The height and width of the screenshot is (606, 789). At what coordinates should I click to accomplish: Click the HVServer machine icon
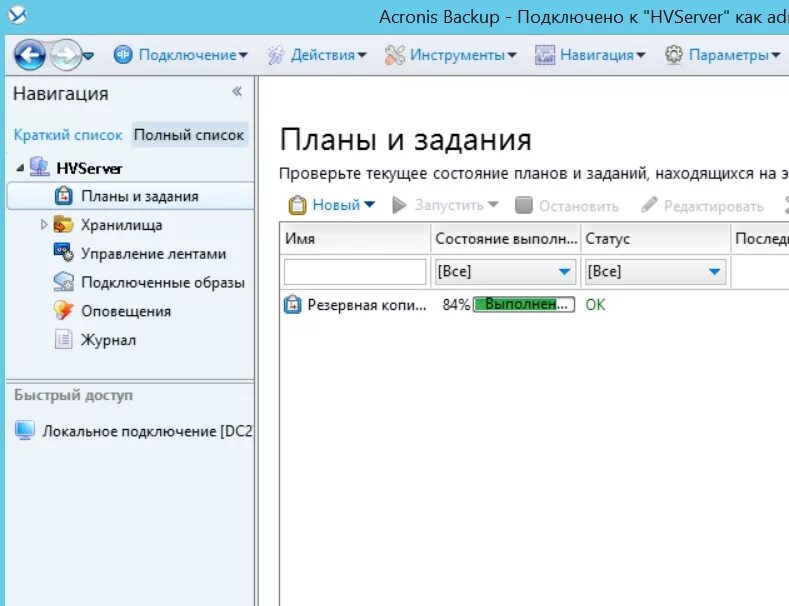click(x=39, y=167)
